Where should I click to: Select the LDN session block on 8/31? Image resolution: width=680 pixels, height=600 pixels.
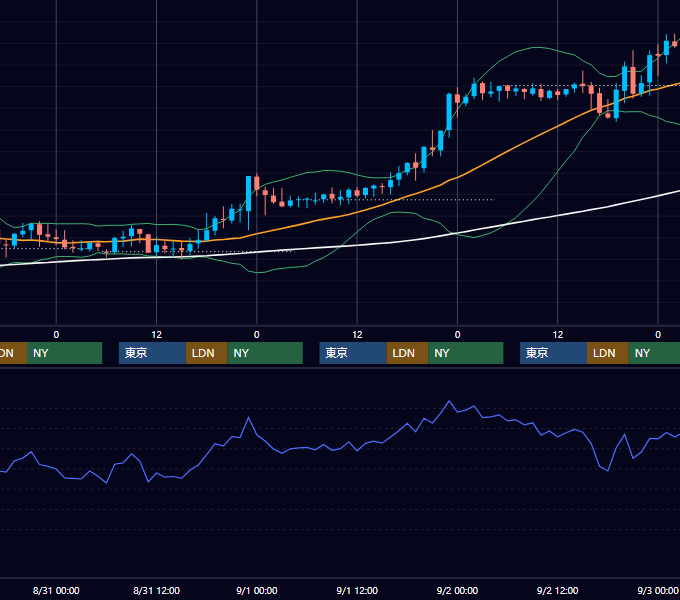tap(206, 353)
